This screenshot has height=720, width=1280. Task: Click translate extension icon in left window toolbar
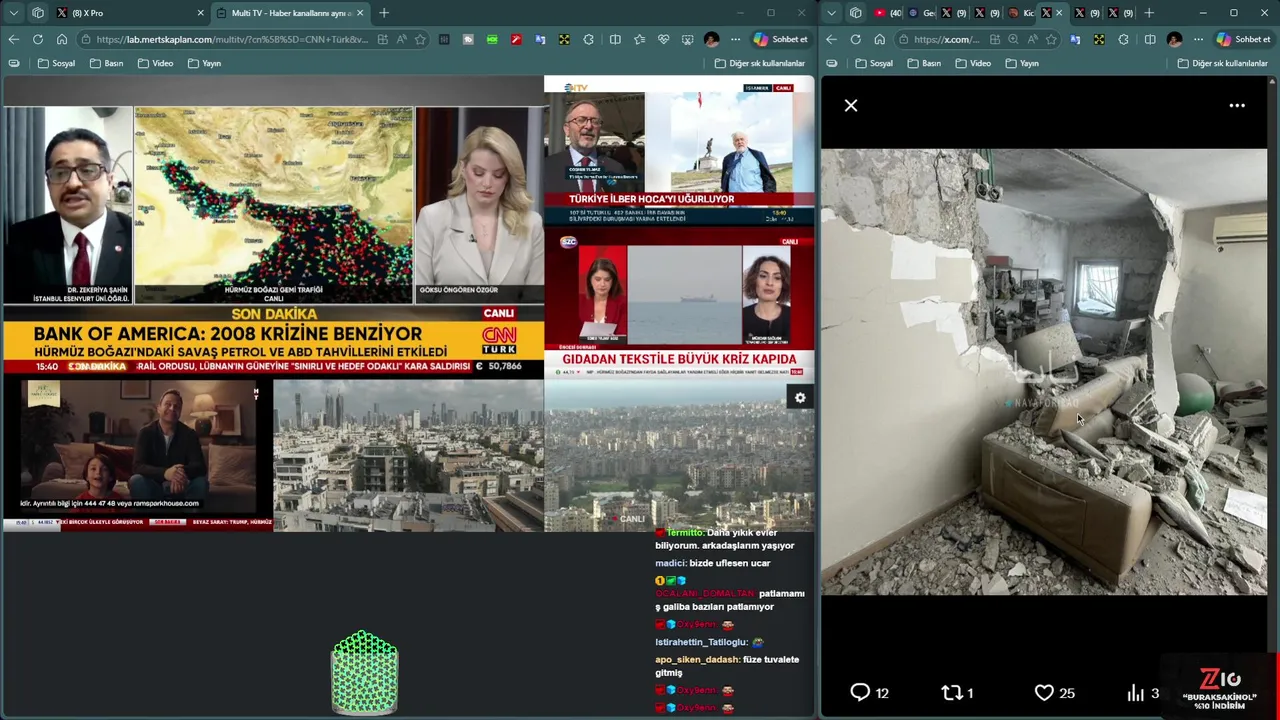(x=541, y=39)
